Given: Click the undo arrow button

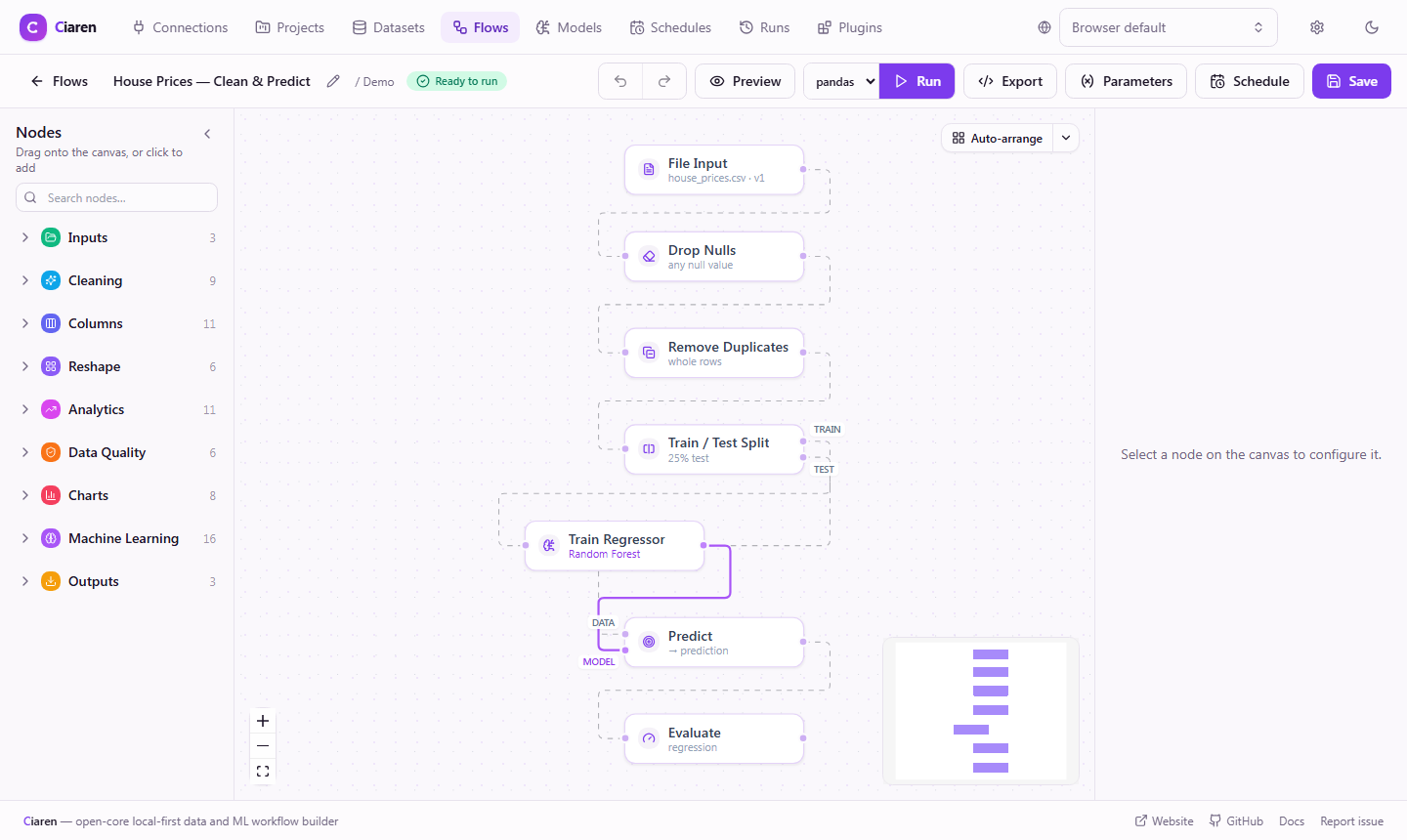Looking at the screenshot, I should pos(620,81).
